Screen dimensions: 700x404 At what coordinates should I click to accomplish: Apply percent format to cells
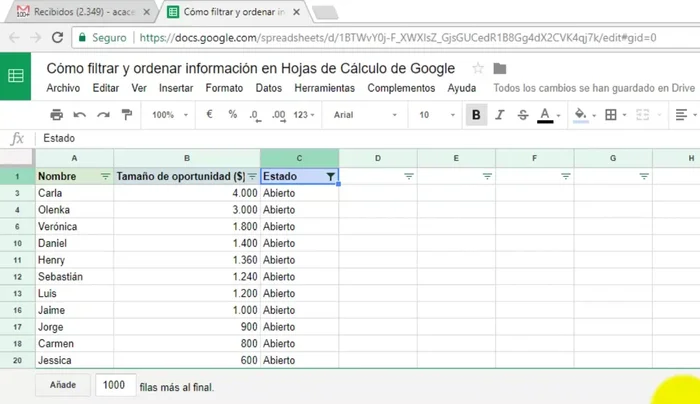(232, 115)
